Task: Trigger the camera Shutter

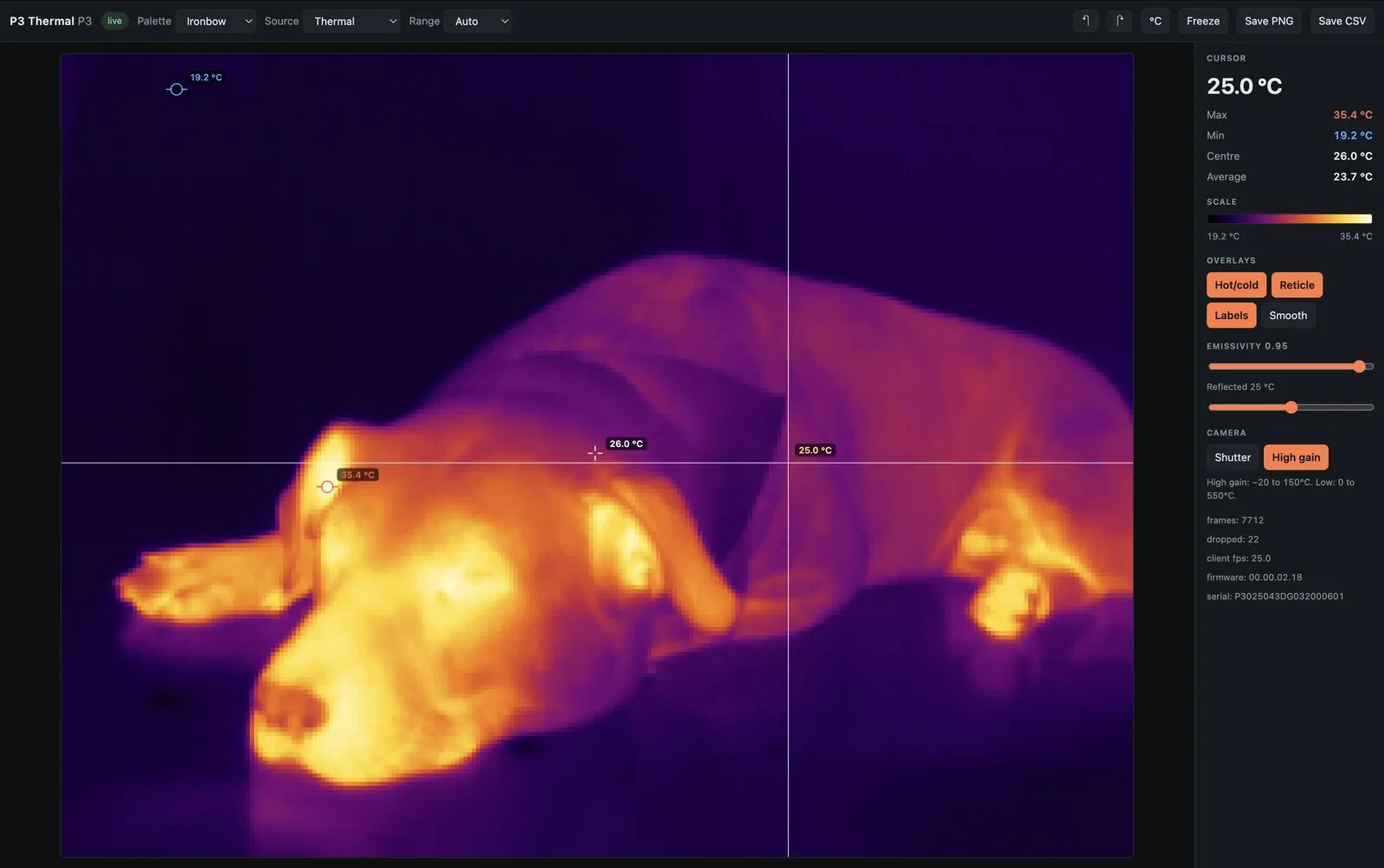Action: coord(1233,457)
